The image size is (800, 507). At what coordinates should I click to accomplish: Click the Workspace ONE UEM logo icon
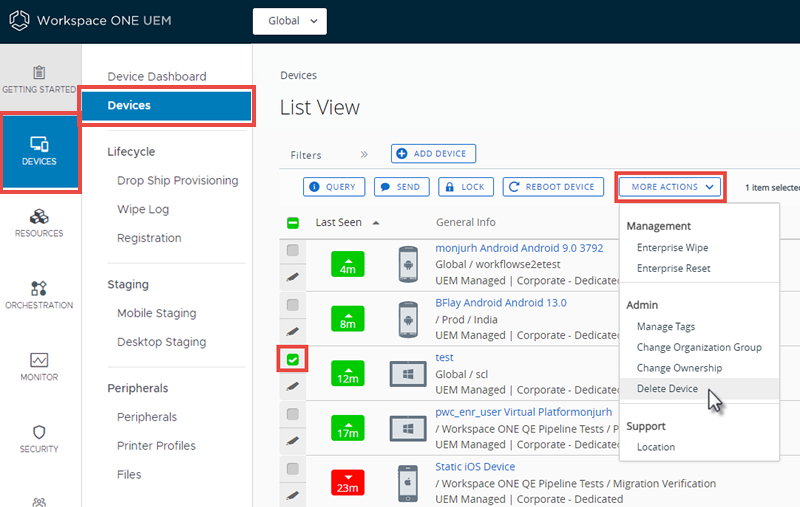click(19, 20)
